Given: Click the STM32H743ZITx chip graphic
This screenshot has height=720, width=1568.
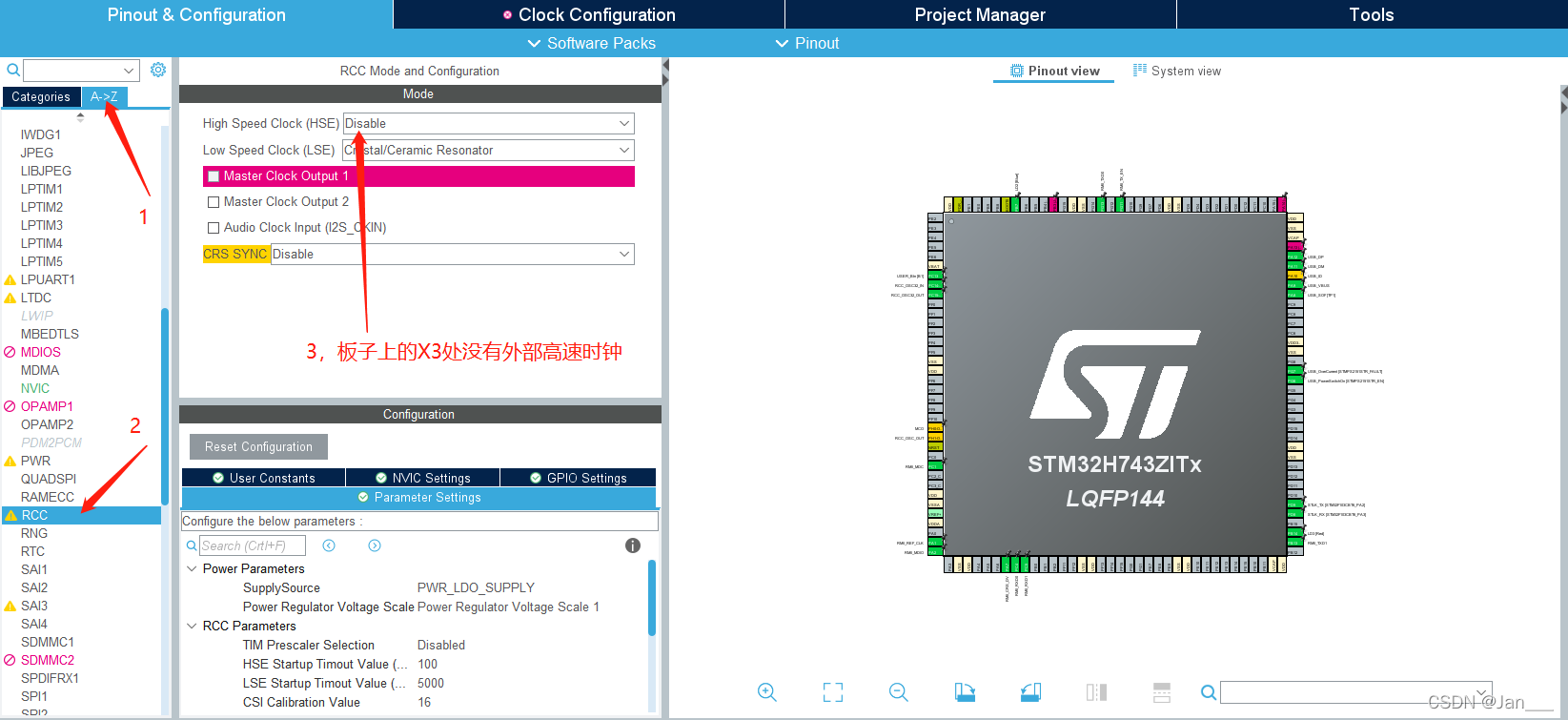Looking at the screenshot, I should (x=1115, y=383).
